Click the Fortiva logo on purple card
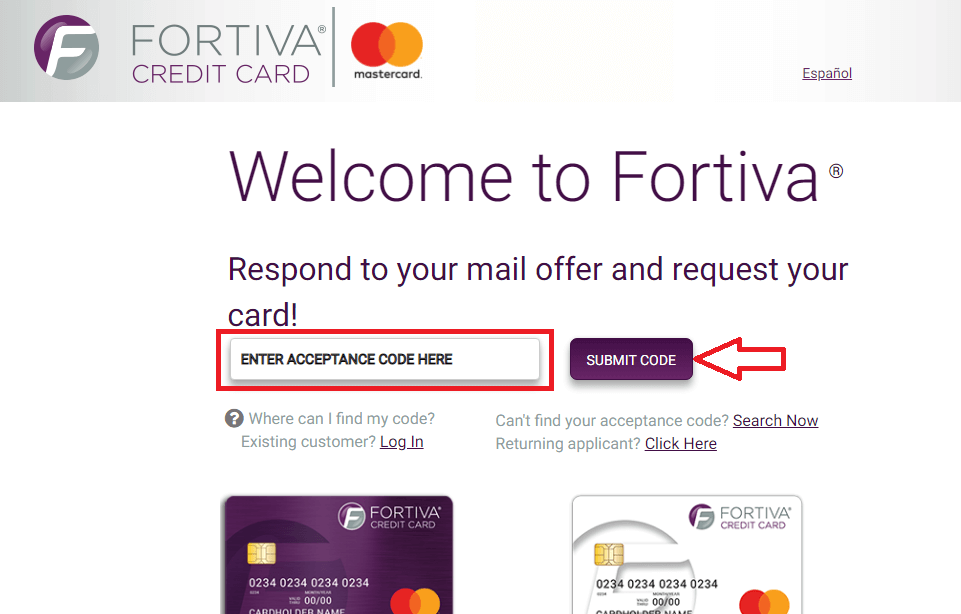The width and height of the screenshot is (961, 614). click(390, 516)
